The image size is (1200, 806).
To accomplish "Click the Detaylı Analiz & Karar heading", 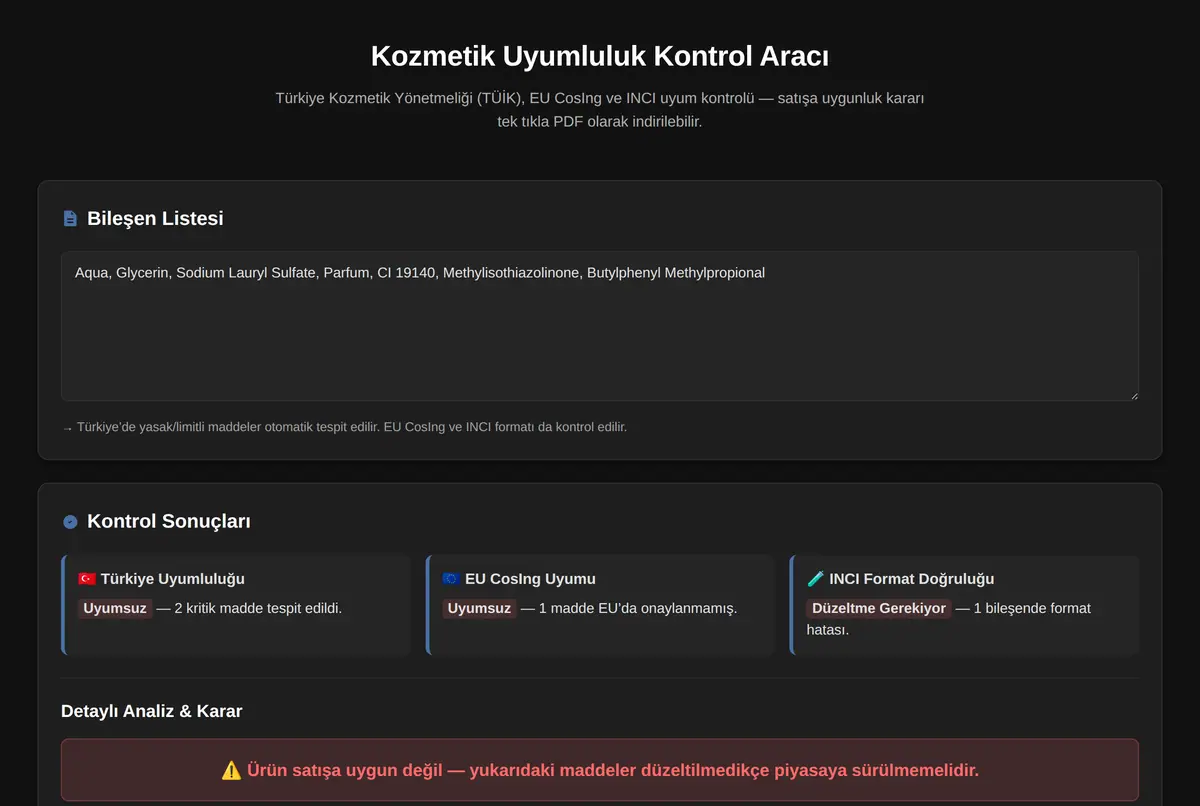I will pyautogui.click(x=151, y=711).
